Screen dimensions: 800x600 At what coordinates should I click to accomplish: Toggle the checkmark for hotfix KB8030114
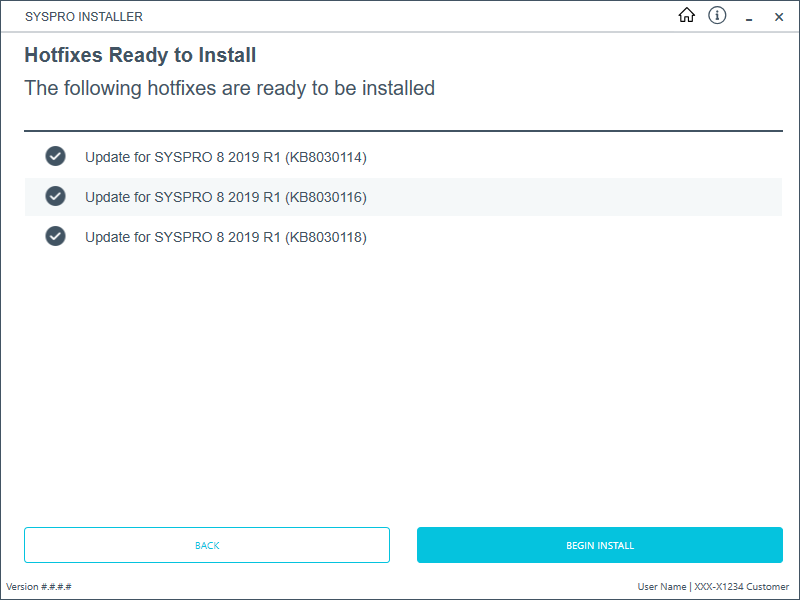pos(55,156)
